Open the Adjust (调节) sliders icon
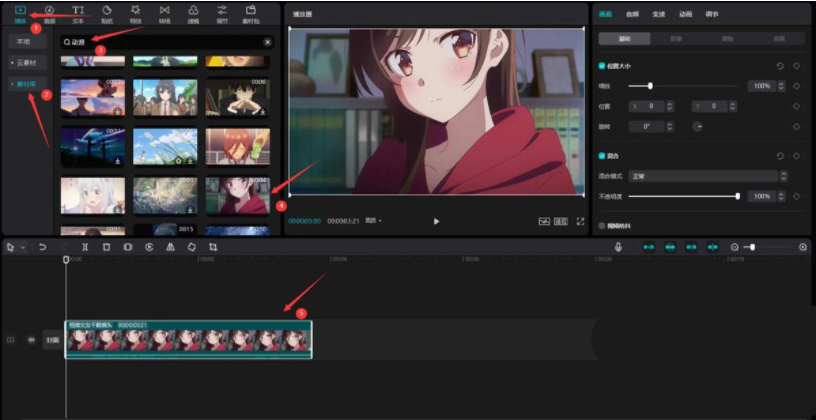The width and height of the screenshot is (816, 420). 222,10
